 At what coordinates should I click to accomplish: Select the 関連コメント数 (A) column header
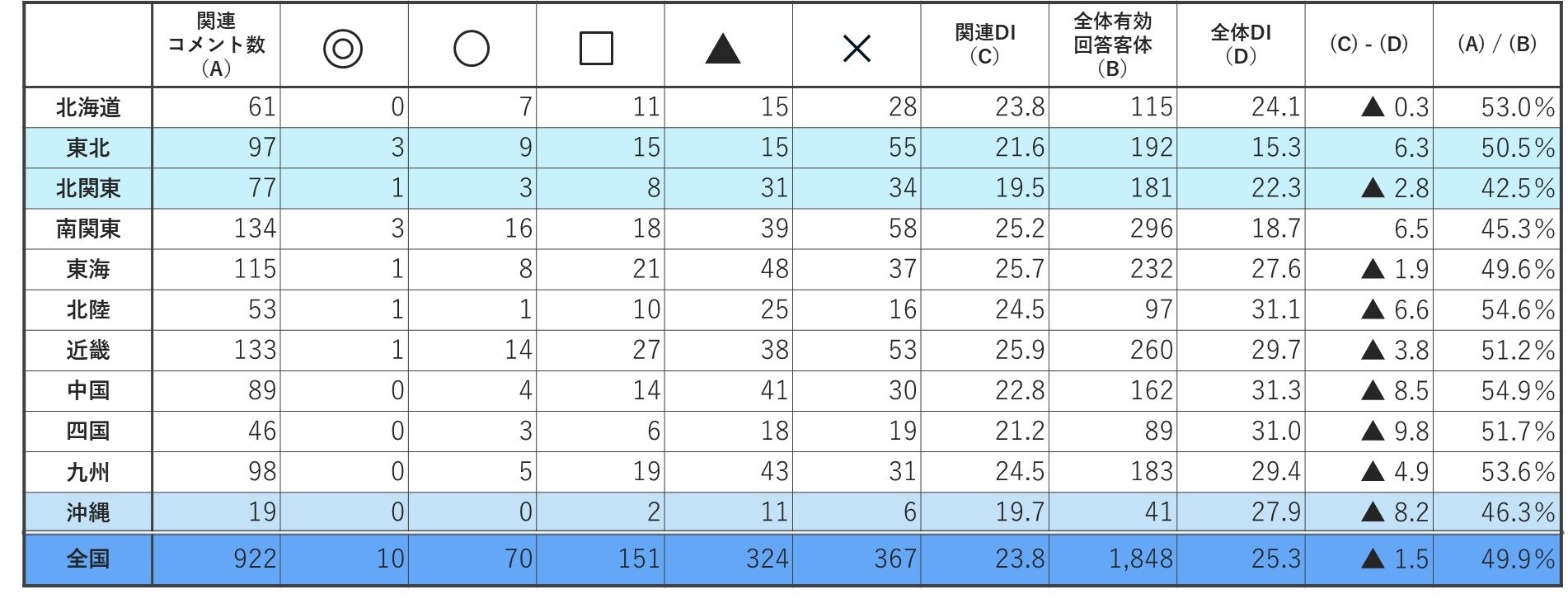pyautogui.click(x=216, y=45)
